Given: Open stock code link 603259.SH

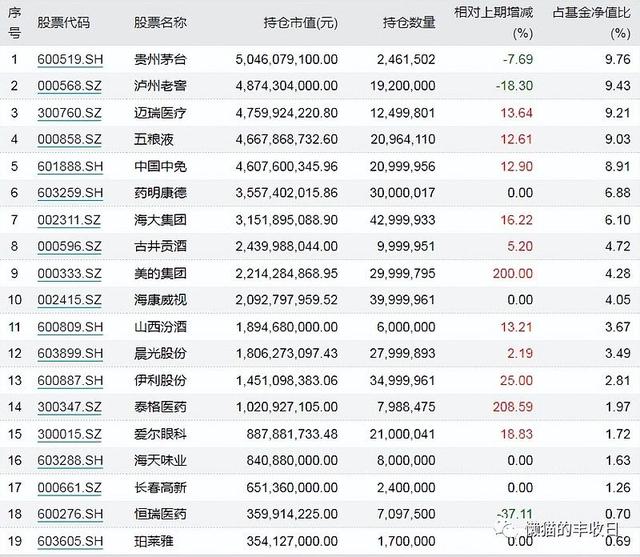Looking at the screenshot, I should point(70,193).
